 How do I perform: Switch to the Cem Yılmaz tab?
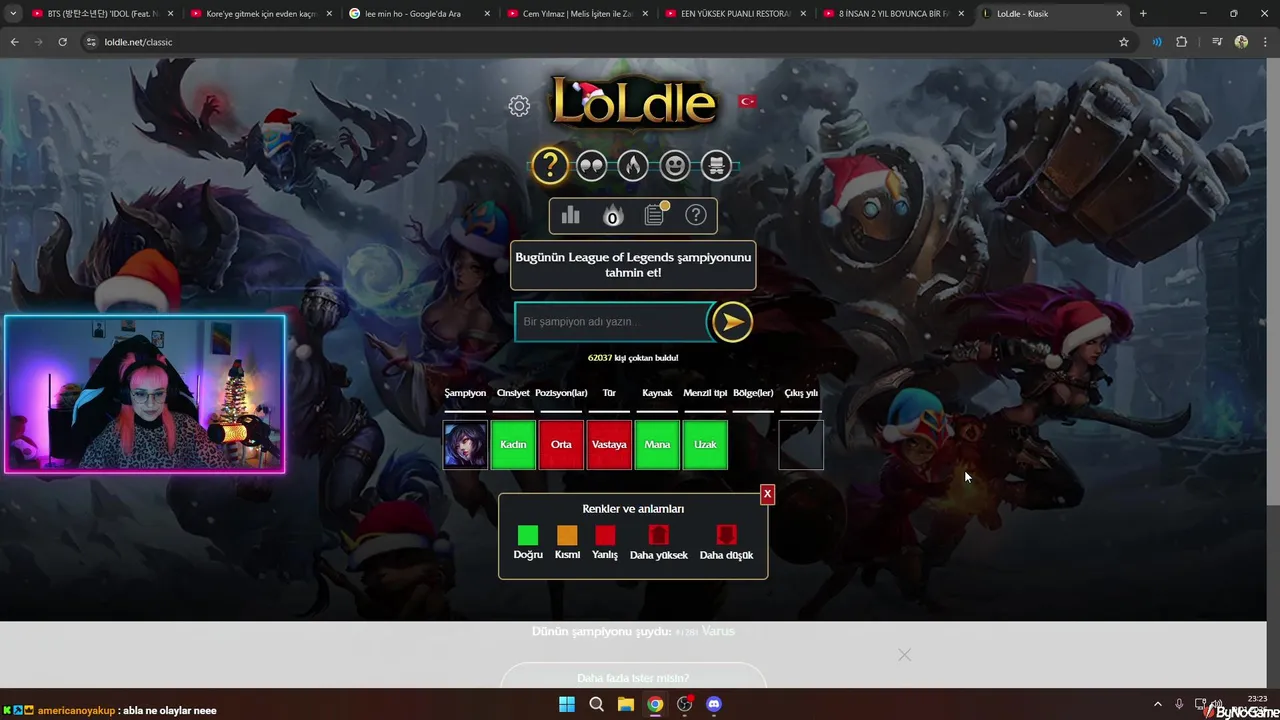577,14
